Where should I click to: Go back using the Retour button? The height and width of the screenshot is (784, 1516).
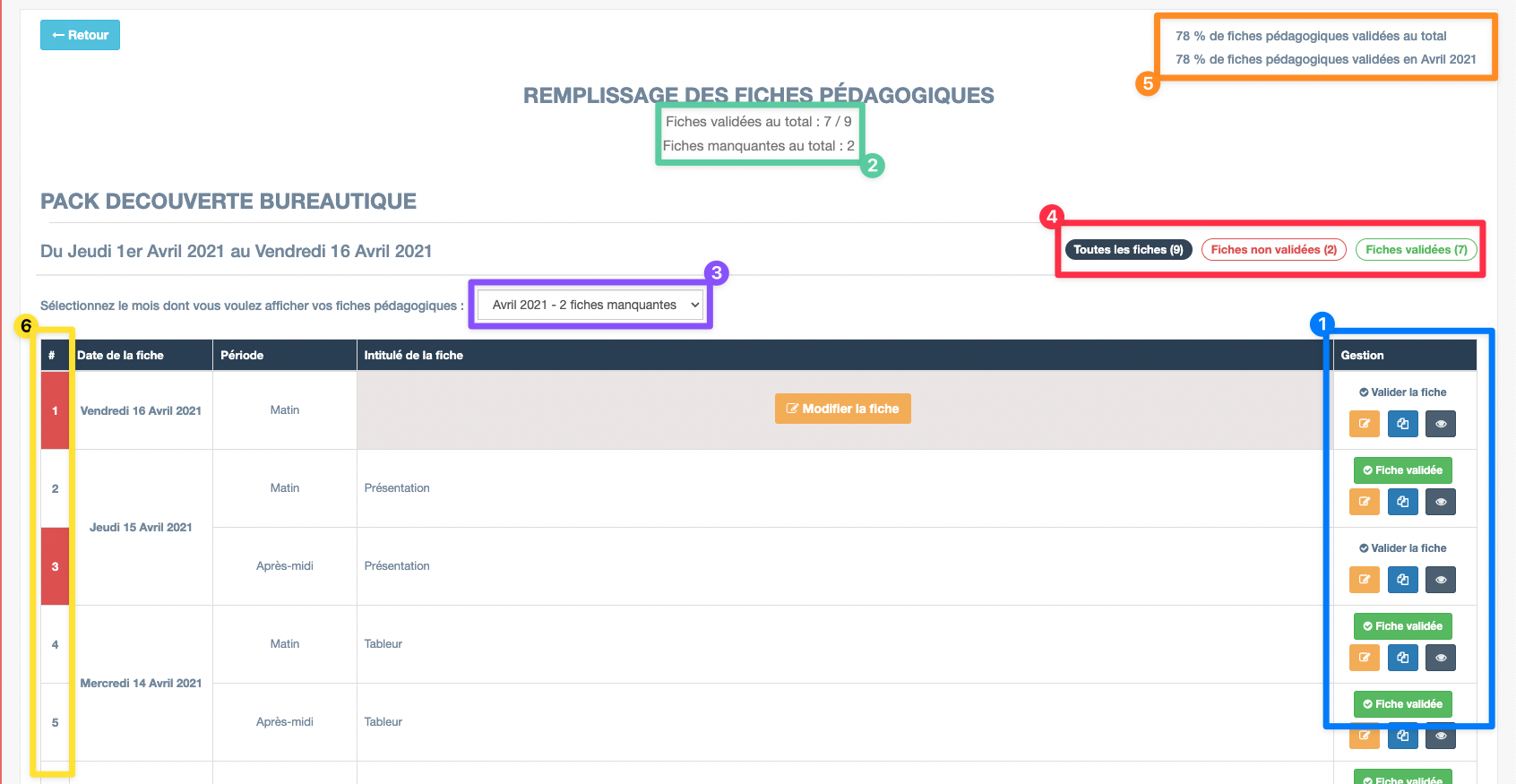(80, 35)
